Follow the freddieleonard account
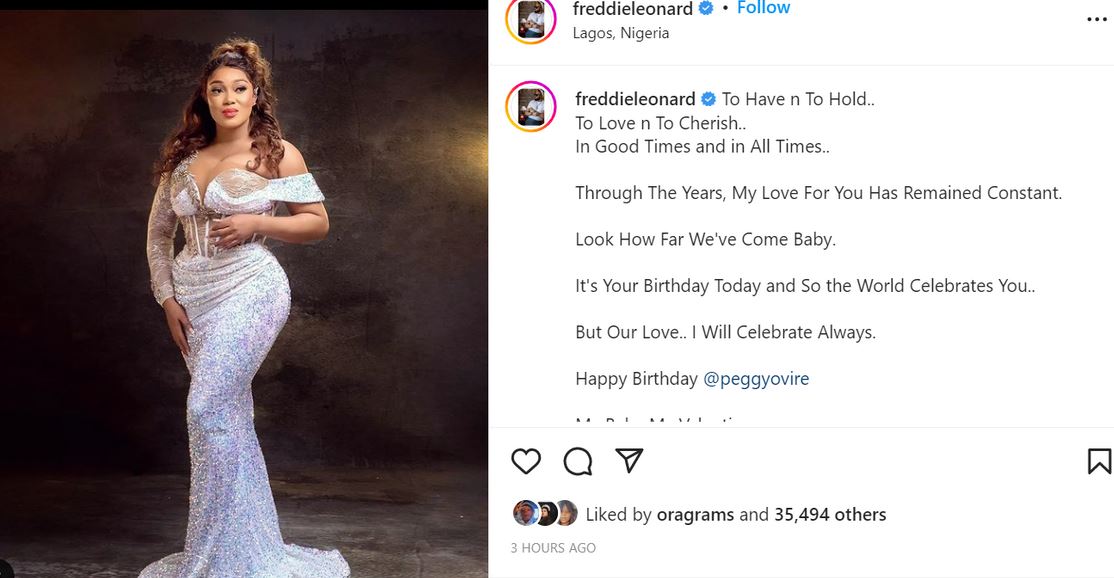 pyautogui.click(x=763, y=8)
